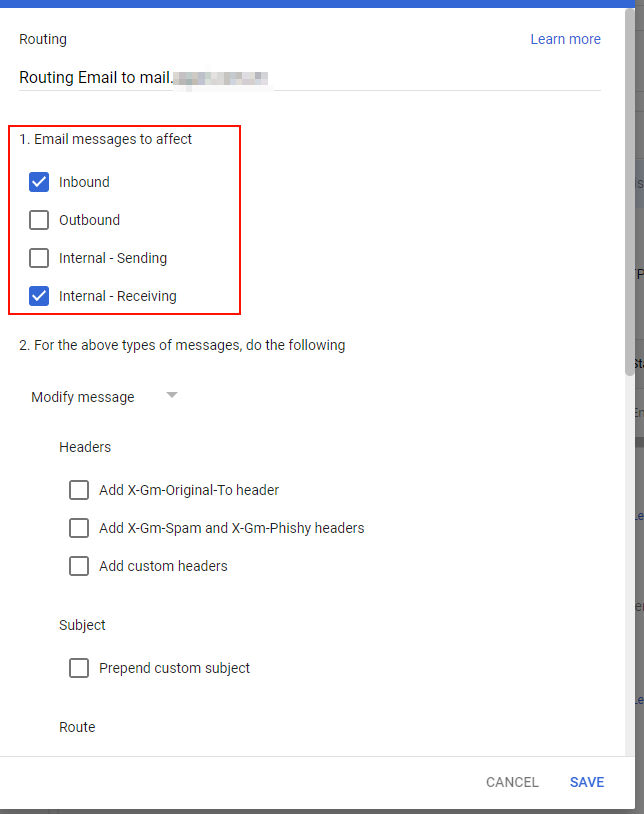Click the Subject section label
The width and height of the screenshot is (644, 814).
[x=82, y=625]
